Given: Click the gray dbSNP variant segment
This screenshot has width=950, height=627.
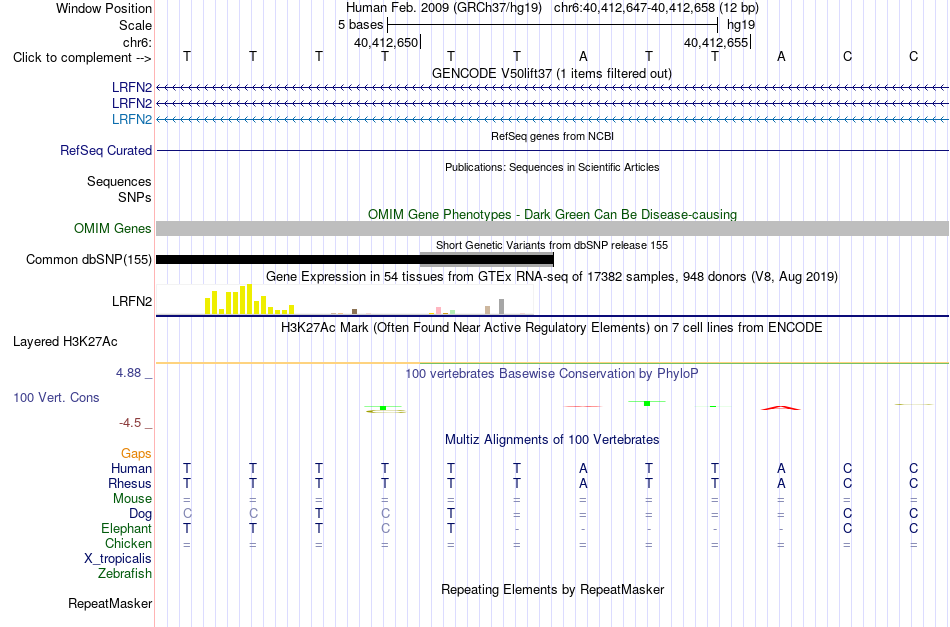Looking at the screenshot, I should (487, 259).
